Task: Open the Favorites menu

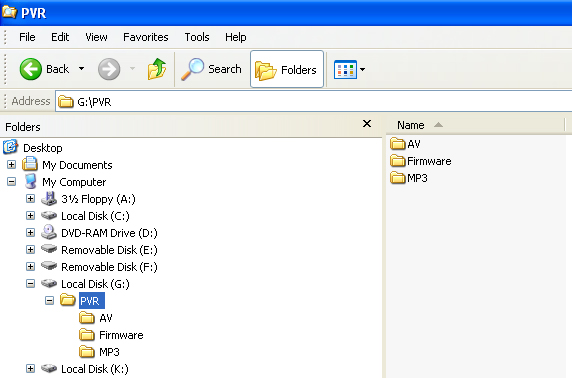Action: 146,37
